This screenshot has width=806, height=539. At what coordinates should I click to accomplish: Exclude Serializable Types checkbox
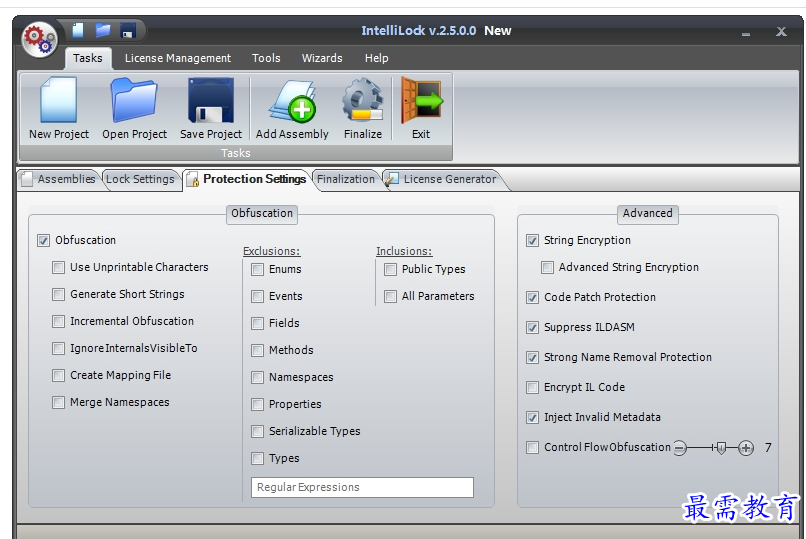pyautogui.click(x=258, y=432)
